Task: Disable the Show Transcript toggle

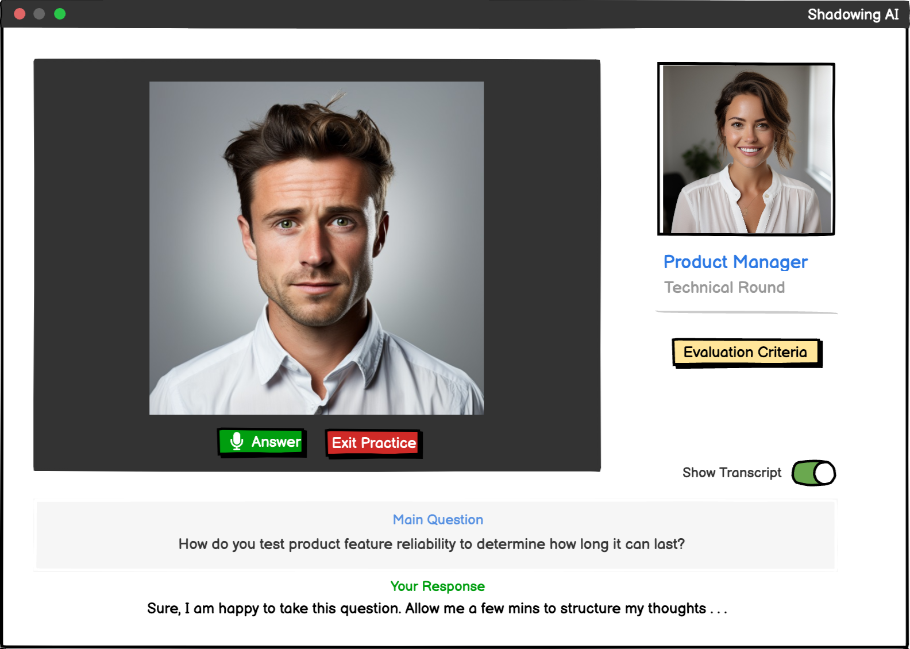Action: pos(813,472)
